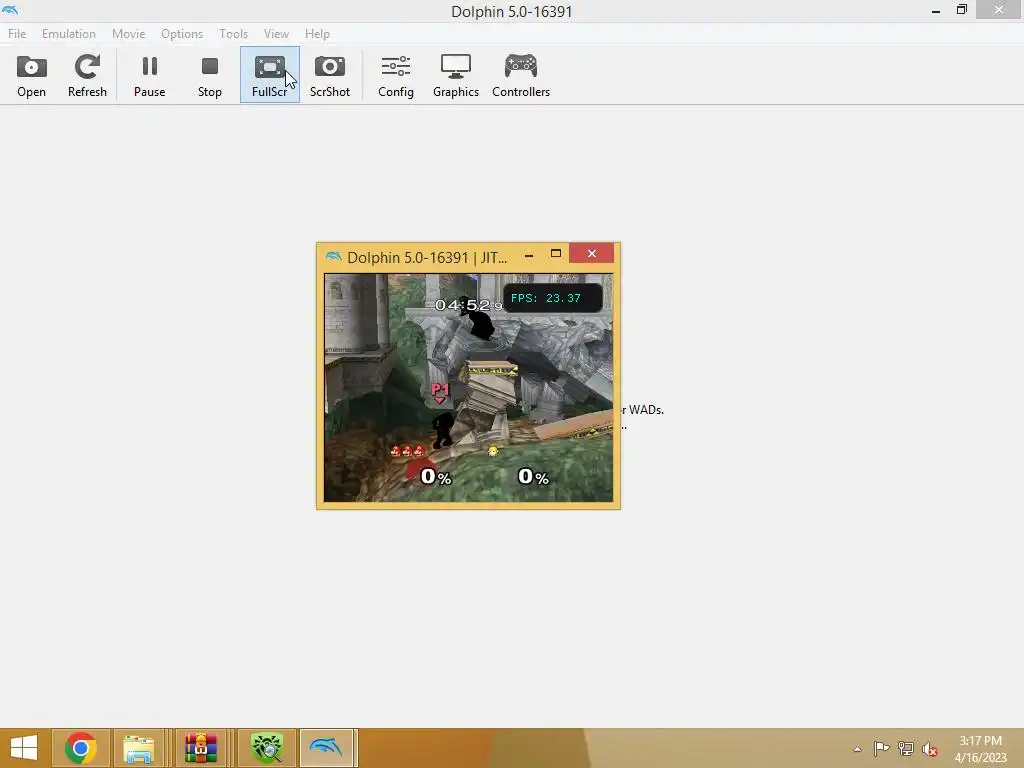
Task: Close the game render window
Action: (592, 253)
